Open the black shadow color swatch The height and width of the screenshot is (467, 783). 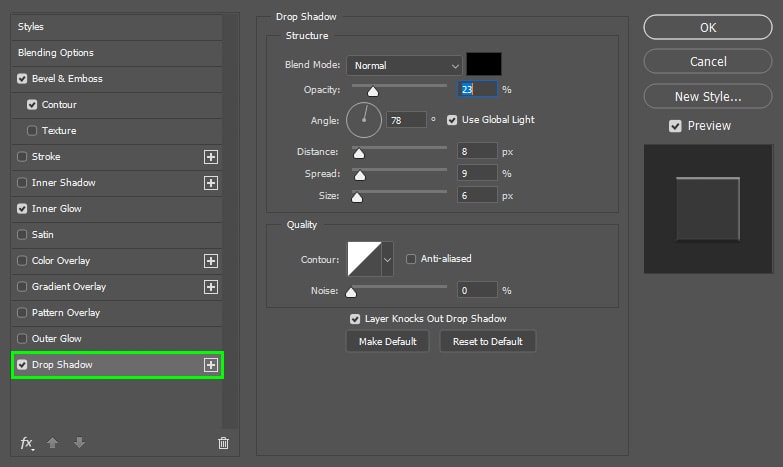point(484,64)
